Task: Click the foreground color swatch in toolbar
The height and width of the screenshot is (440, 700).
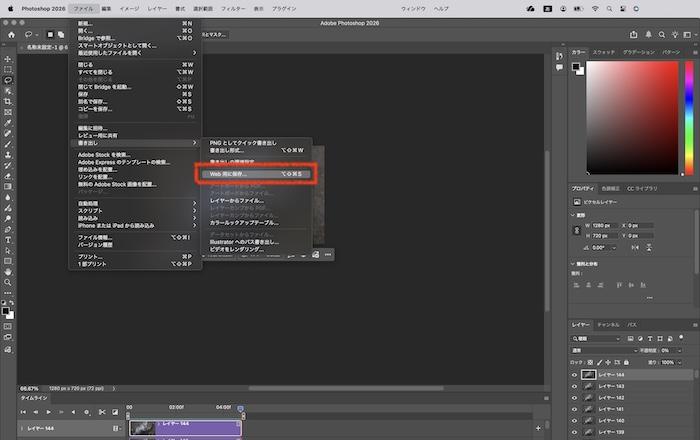Action: 5,311
